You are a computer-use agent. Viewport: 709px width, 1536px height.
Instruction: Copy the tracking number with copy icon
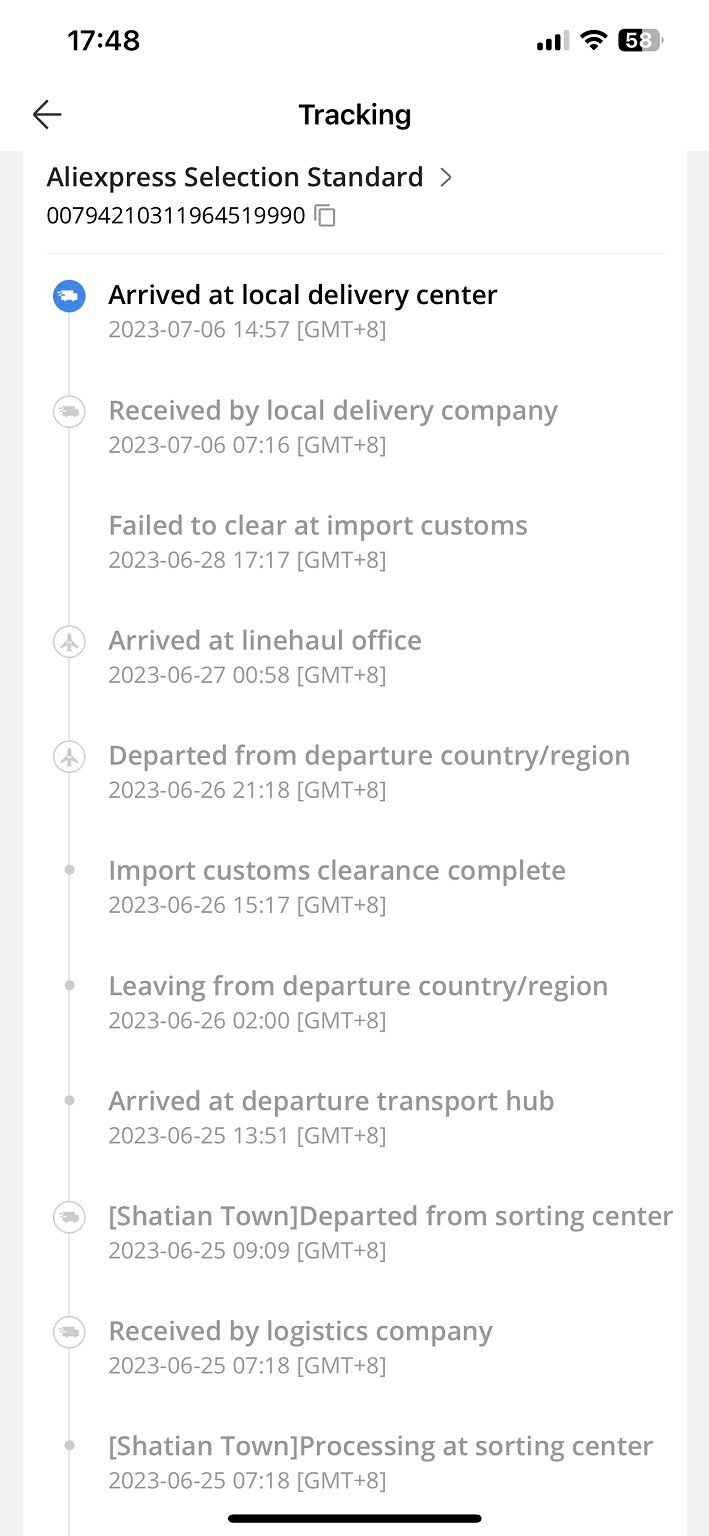325,216
